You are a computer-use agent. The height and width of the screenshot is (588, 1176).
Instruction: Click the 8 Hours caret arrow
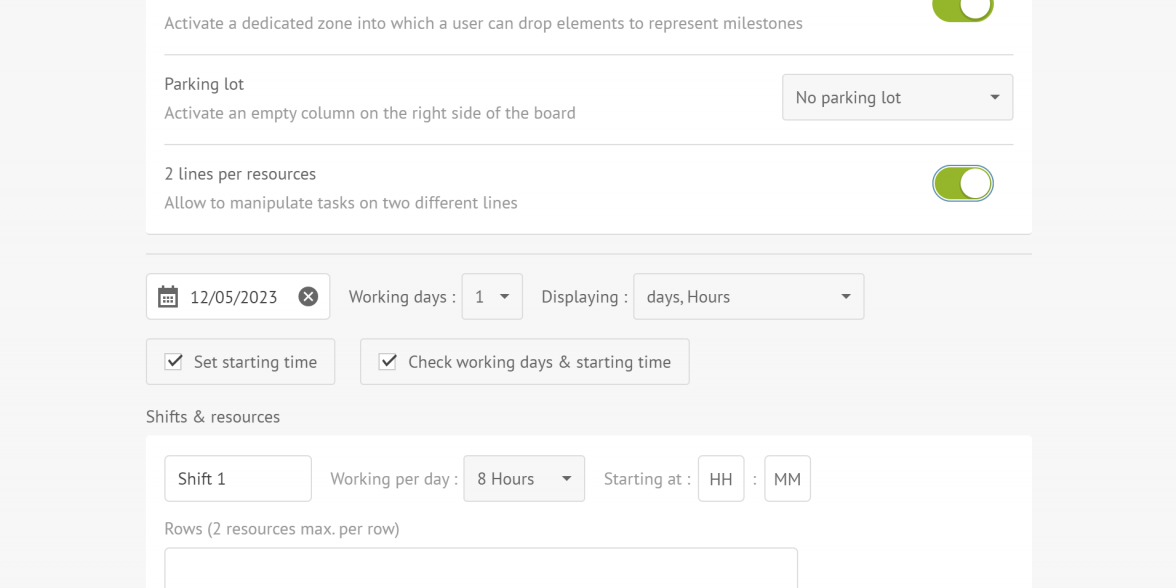[567, 478]
